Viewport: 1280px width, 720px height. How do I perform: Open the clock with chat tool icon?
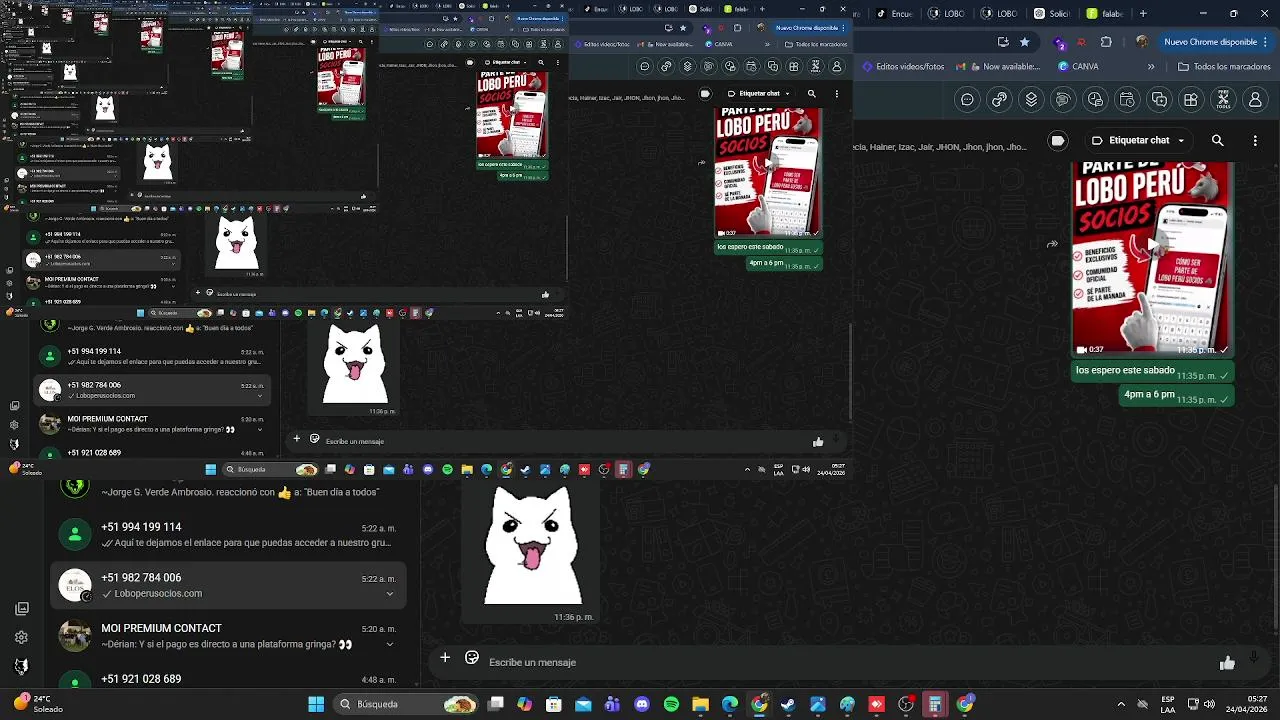[1095, 100]
